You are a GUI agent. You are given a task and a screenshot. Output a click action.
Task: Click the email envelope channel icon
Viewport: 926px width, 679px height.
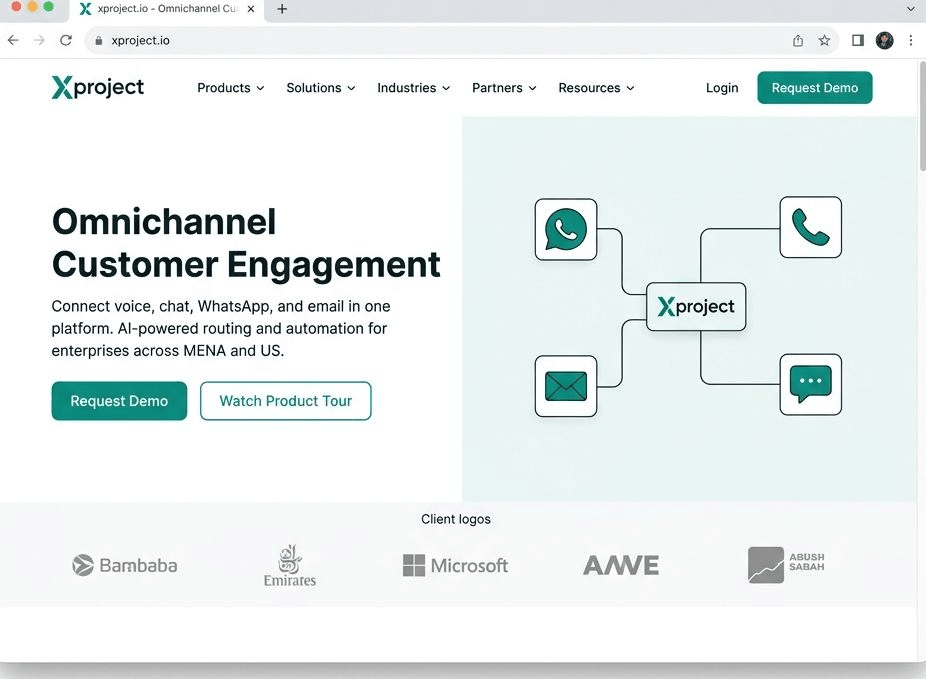[x=566, y=386]
